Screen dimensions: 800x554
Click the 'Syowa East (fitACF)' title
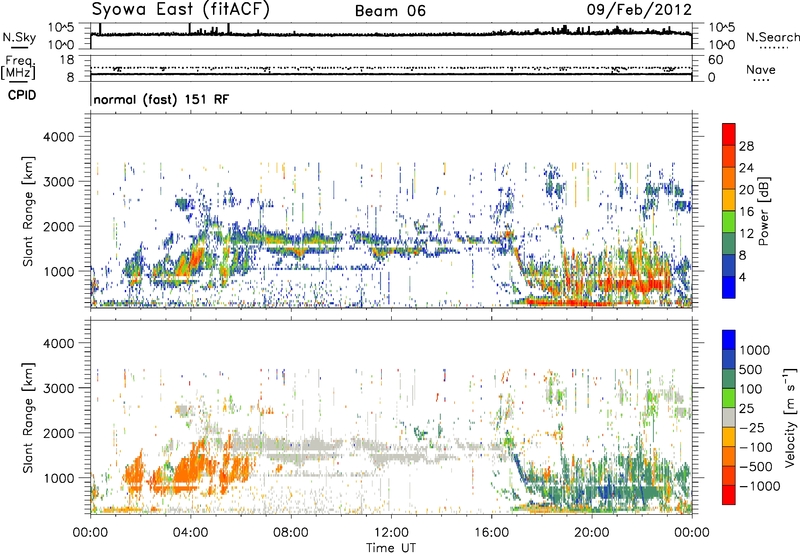pos(181,10)
